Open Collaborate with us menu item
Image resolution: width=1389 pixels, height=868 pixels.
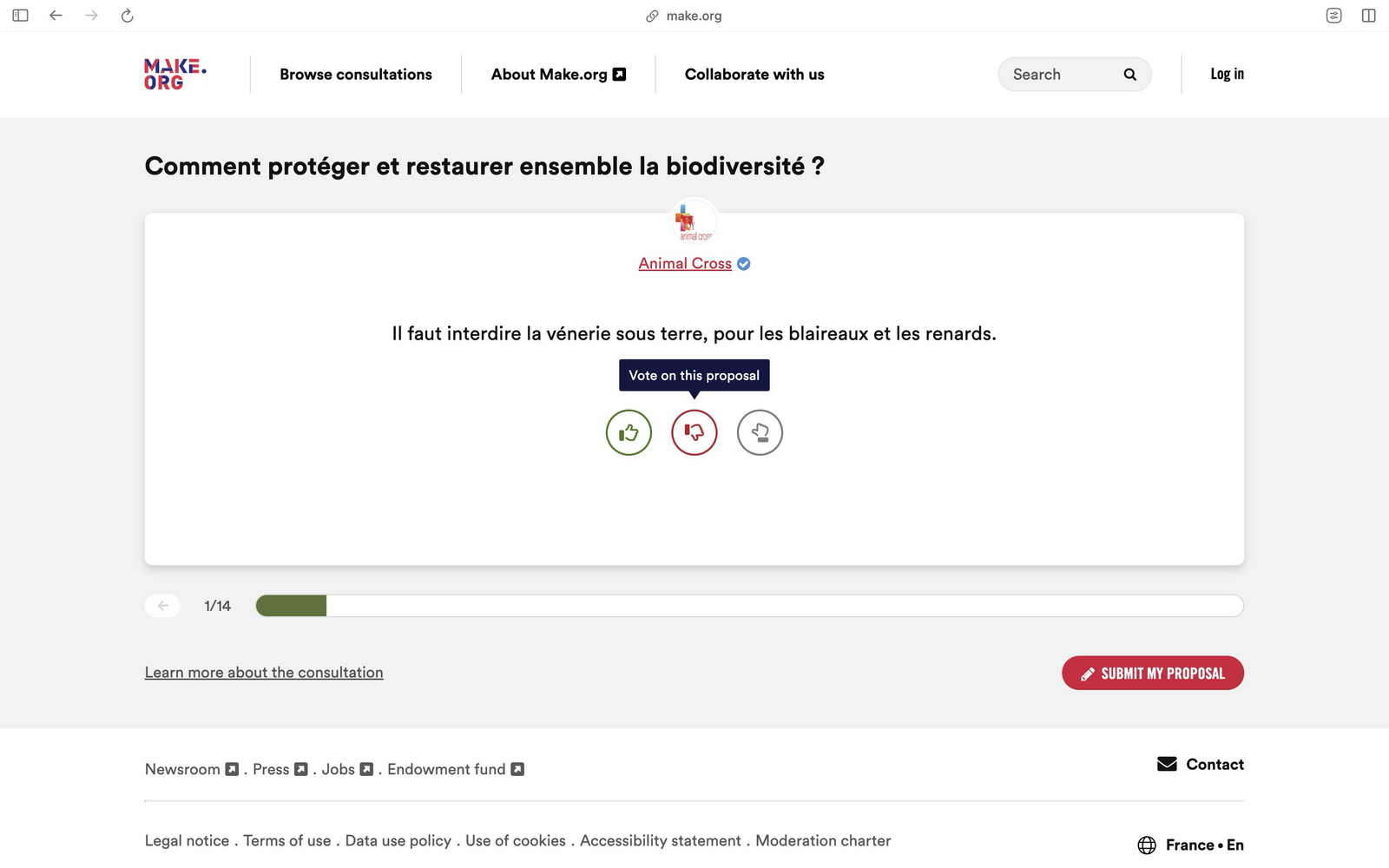click(x=754, y=75)
